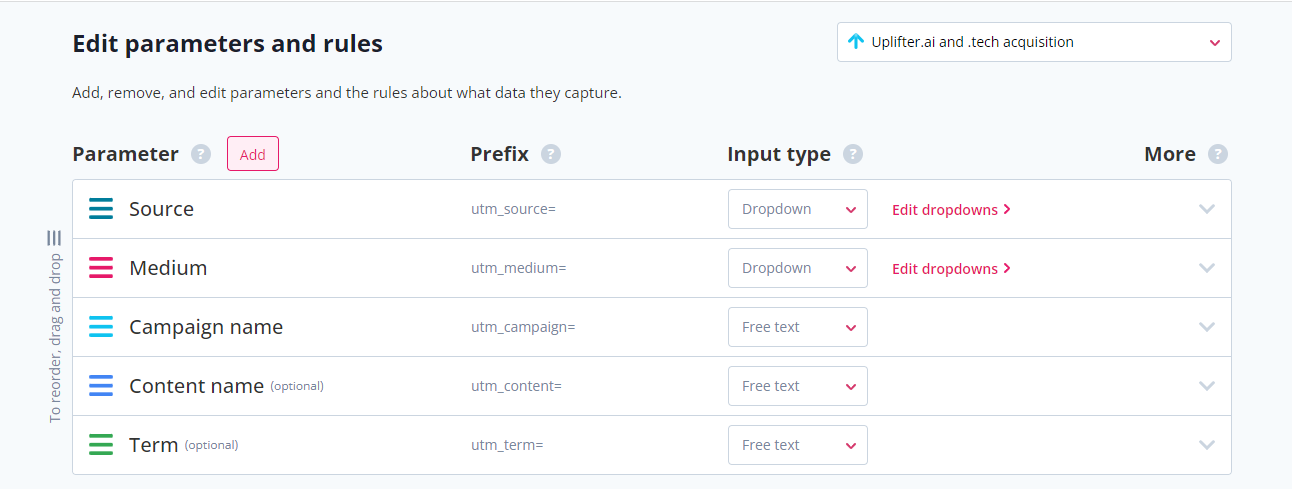Open the Term input type dropdown
Viewport: 1292px width, 489px height.
tap(797, 445)
